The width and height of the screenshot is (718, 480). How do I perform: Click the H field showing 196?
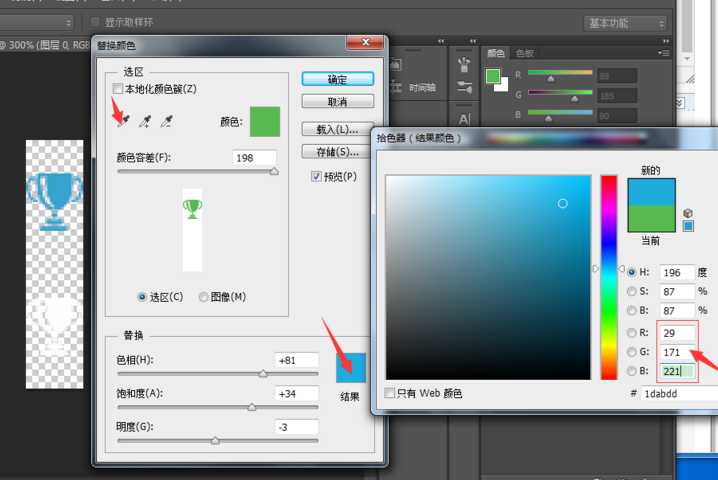click(677, 273)
